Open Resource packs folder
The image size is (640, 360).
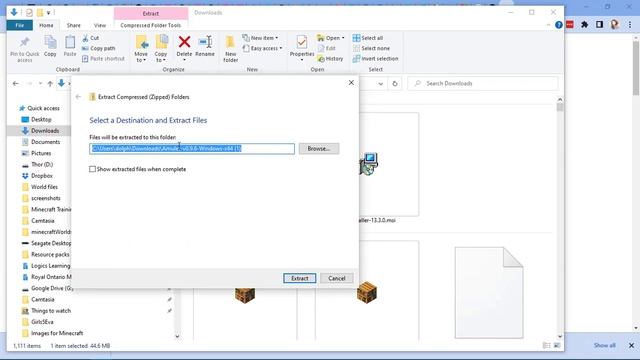click(x=50, y=255)
